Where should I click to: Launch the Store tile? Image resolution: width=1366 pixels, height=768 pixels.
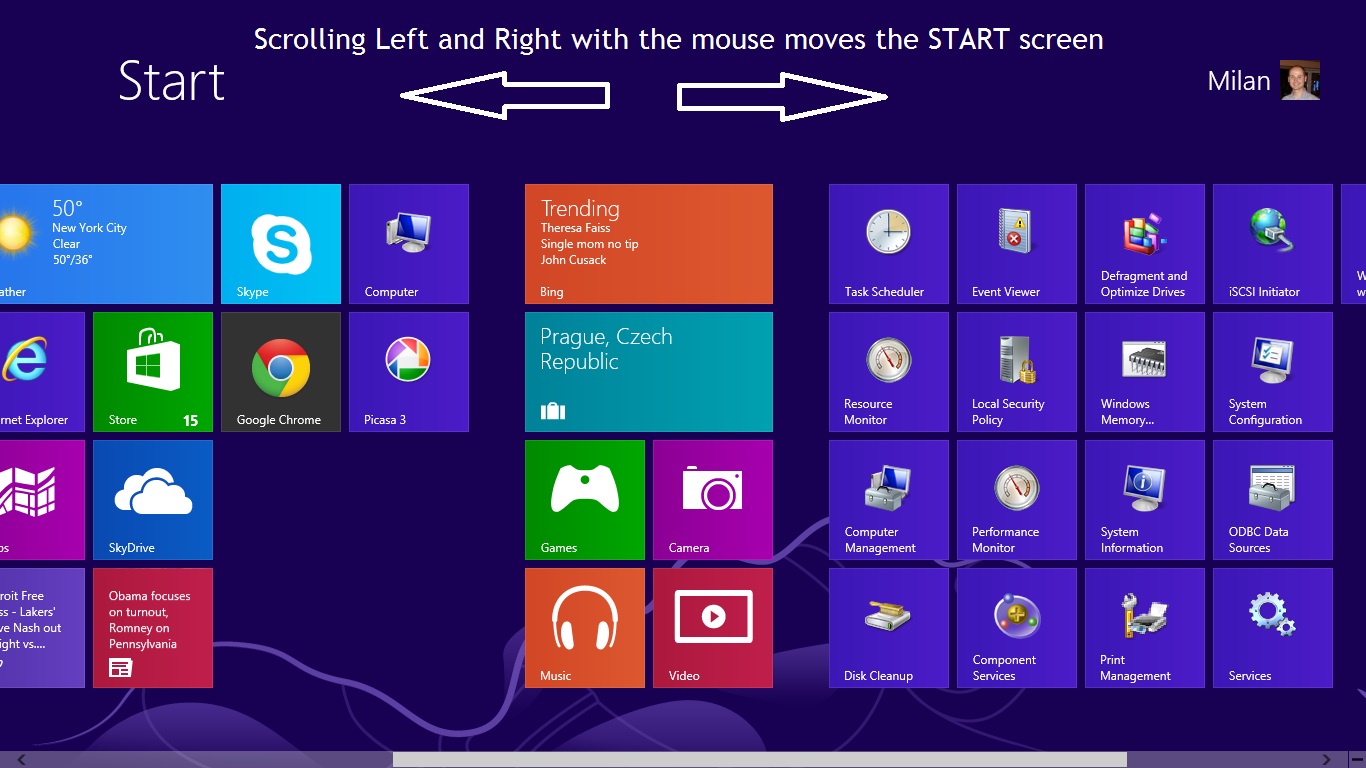pos(153,372)
